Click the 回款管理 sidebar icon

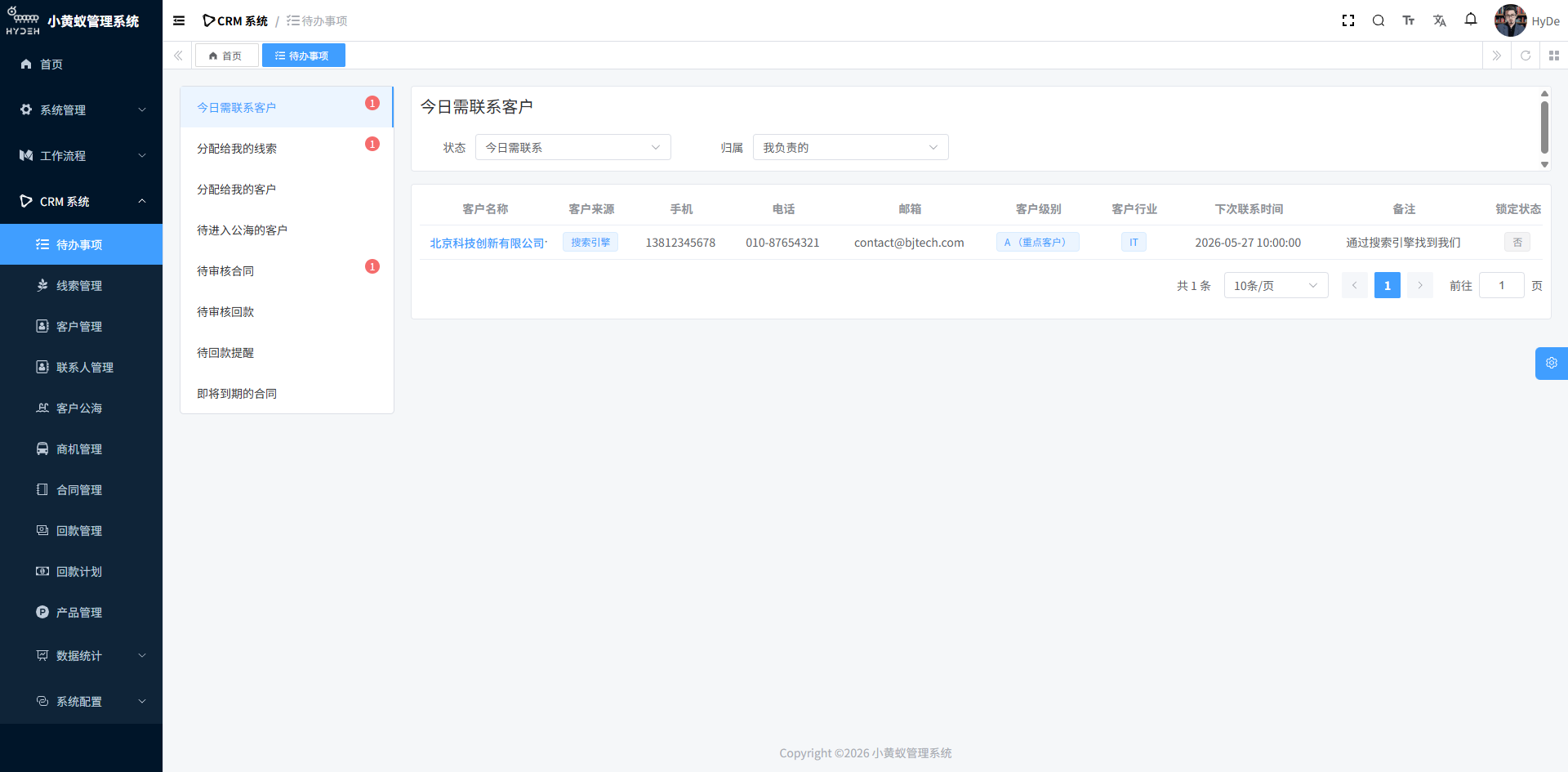point(42,530)
